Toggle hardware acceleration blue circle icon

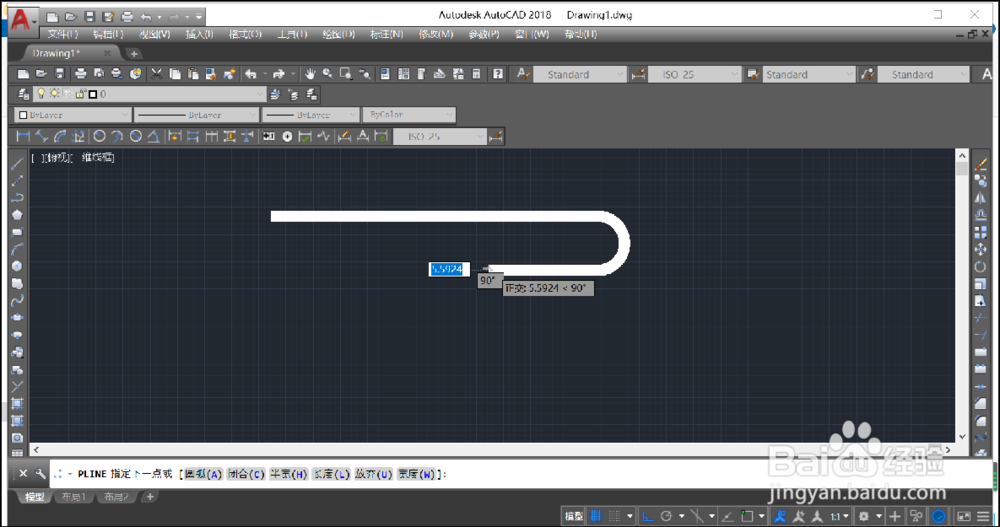click(x=938, y=516)
